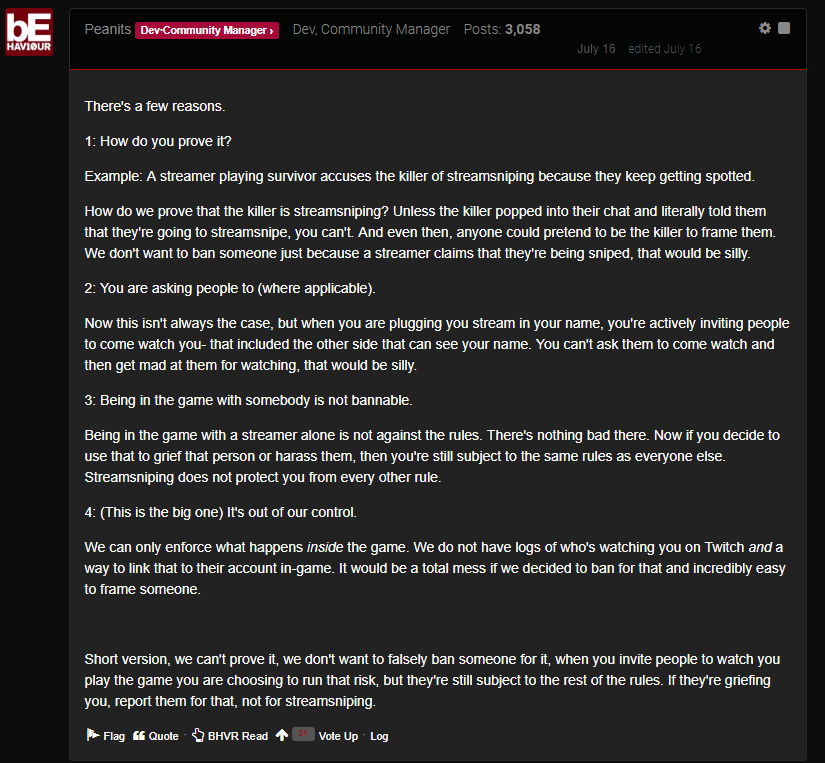View the edited July 16 history
Screen dimensions: 825x763
665,49
